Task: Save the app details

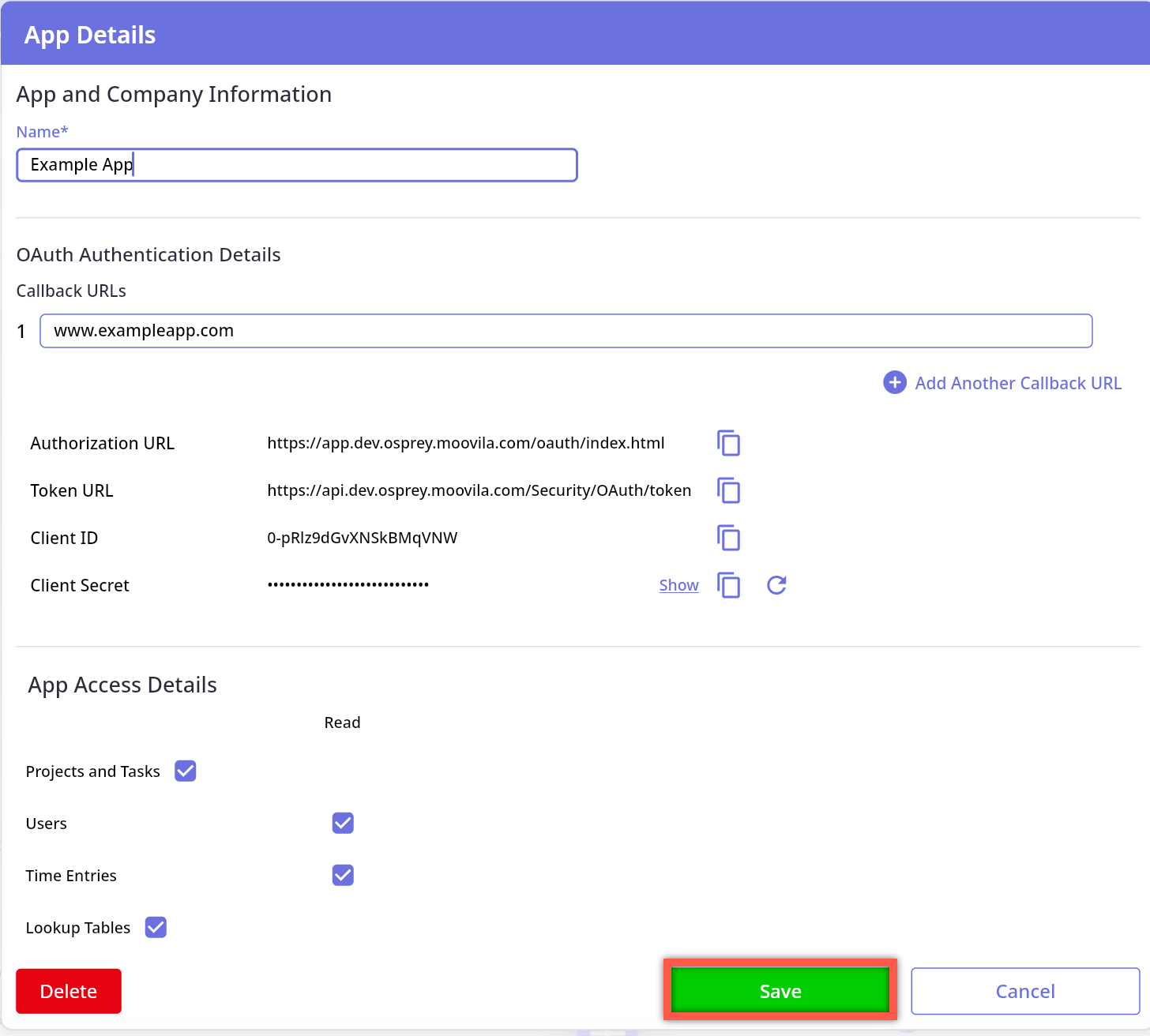Action: (x=780, y=991)
